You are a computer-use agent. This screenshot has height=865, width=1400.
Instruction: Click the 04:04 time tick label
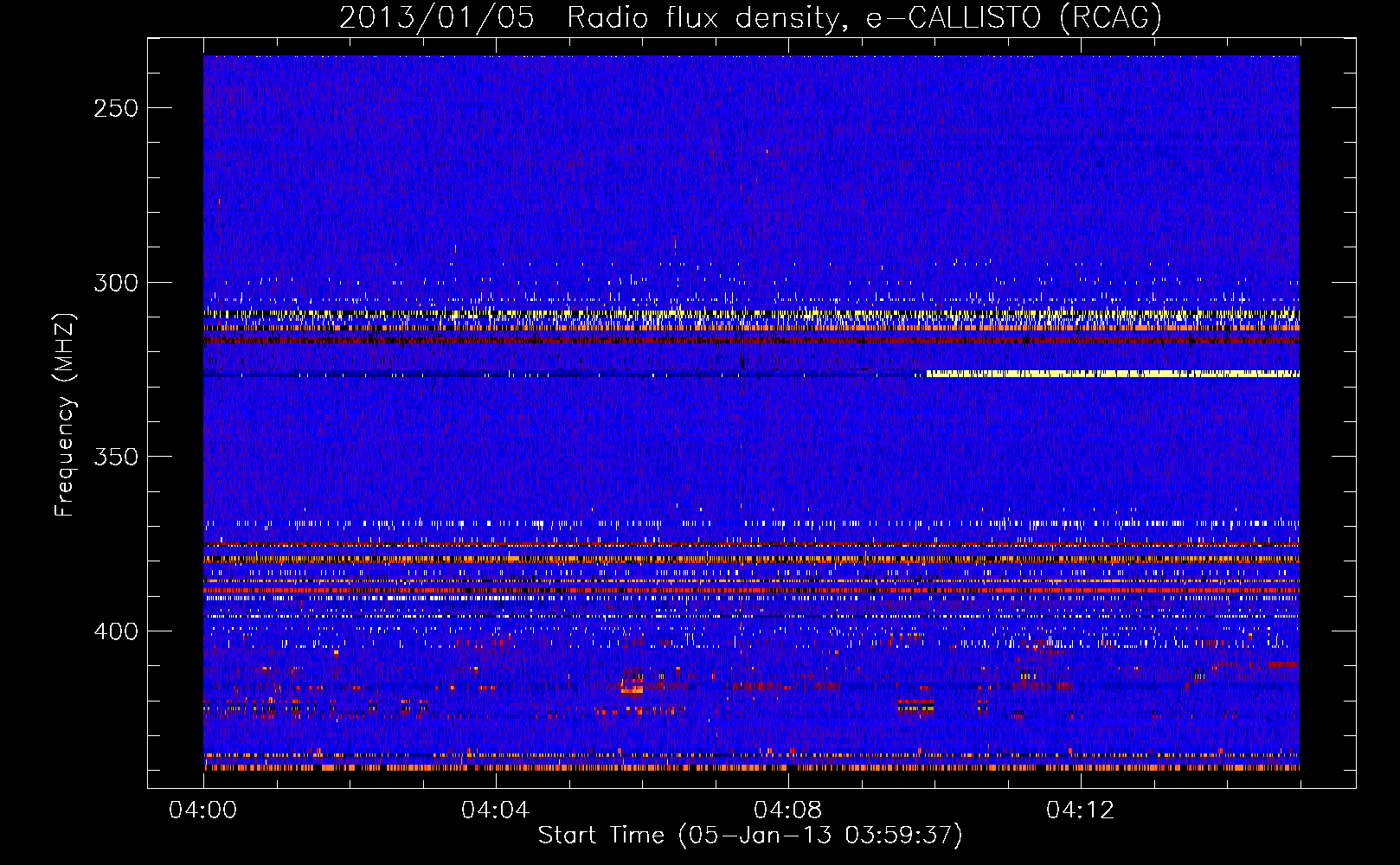496,810
